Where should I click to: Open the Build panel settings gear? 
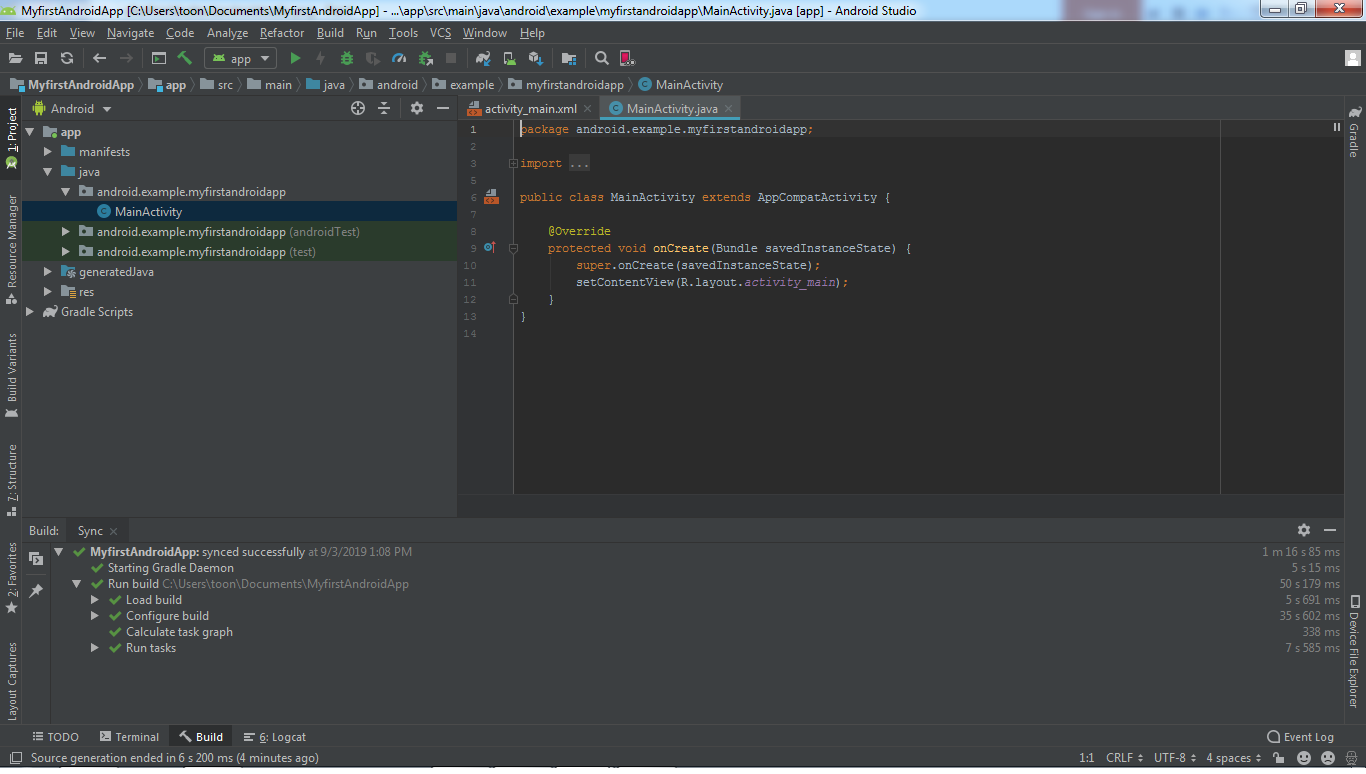[1304, 530]
